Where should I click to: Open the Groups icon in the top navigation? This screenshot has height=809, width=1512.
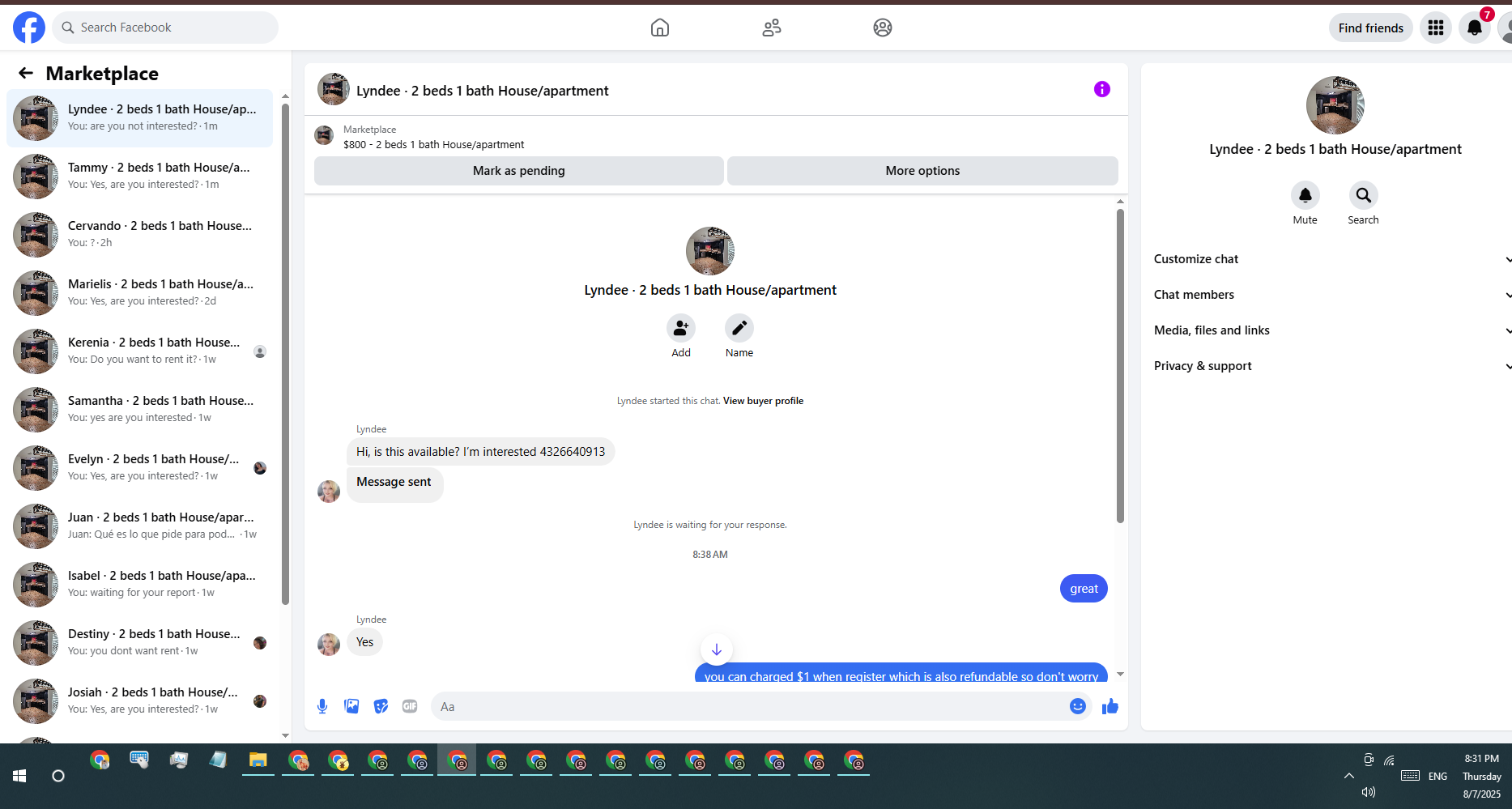click(883, 28)
